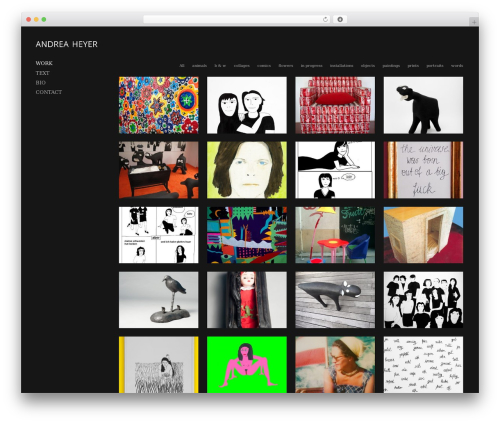The image size is (500, 423).
Task: Filter works by paintings
Action: [391, 66]
